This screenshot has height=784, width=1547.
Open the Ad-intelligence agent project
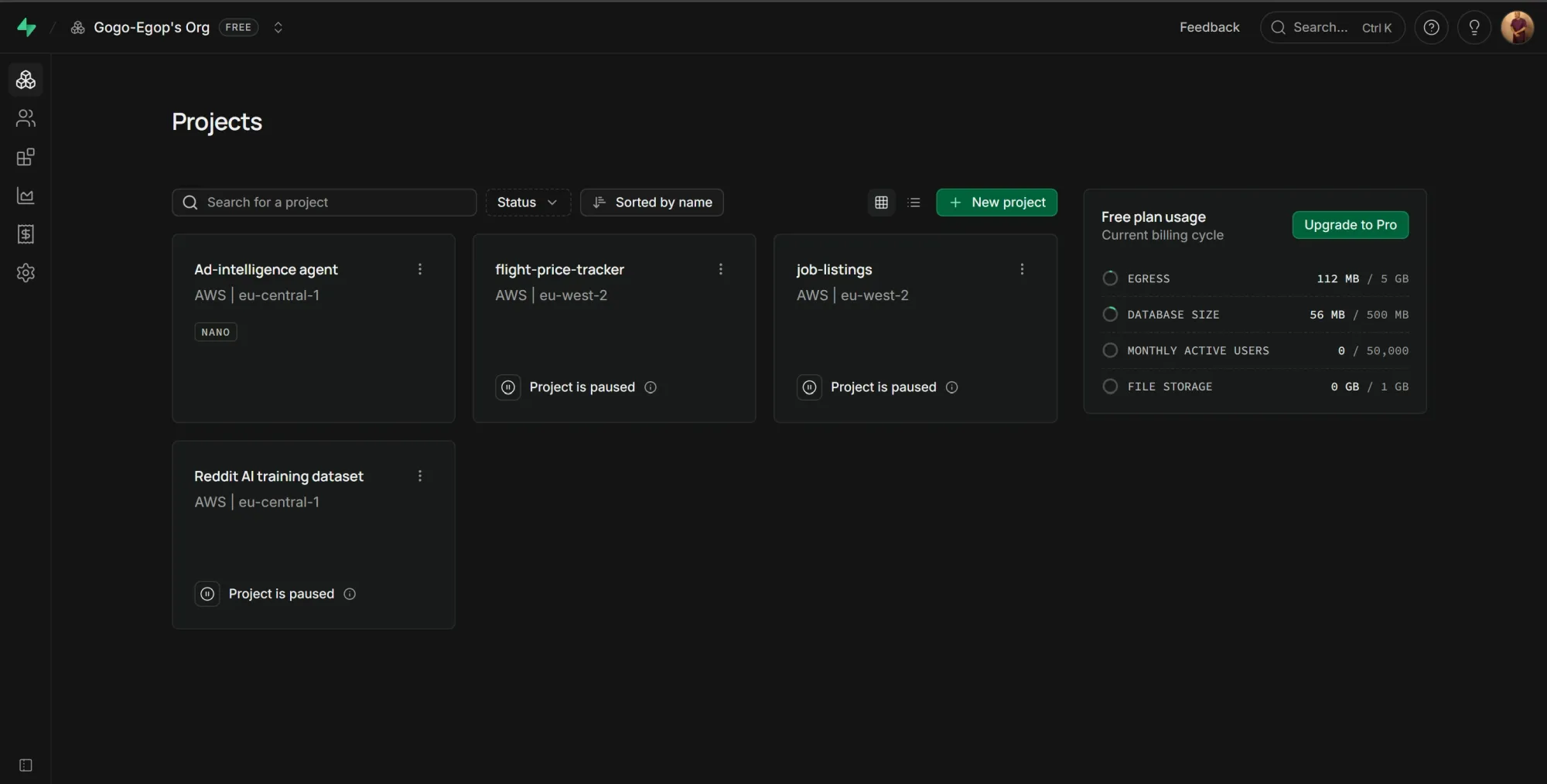[x=313, y=329]
